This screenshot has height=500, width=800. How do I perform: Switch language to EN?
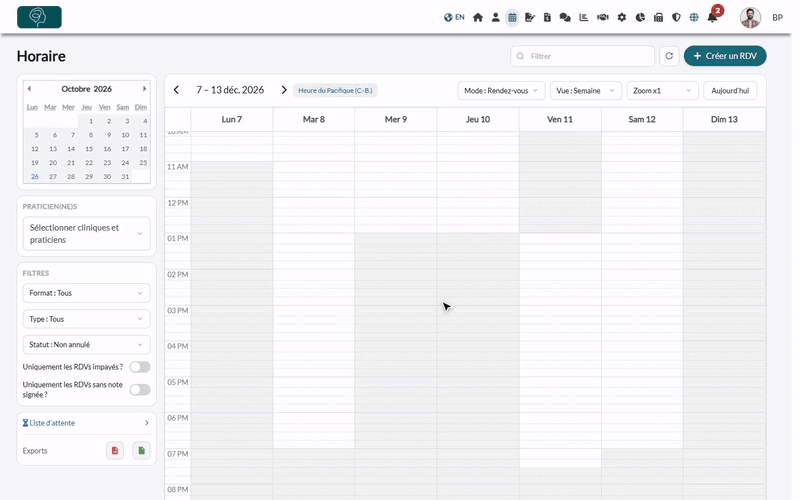click(454, 17)
